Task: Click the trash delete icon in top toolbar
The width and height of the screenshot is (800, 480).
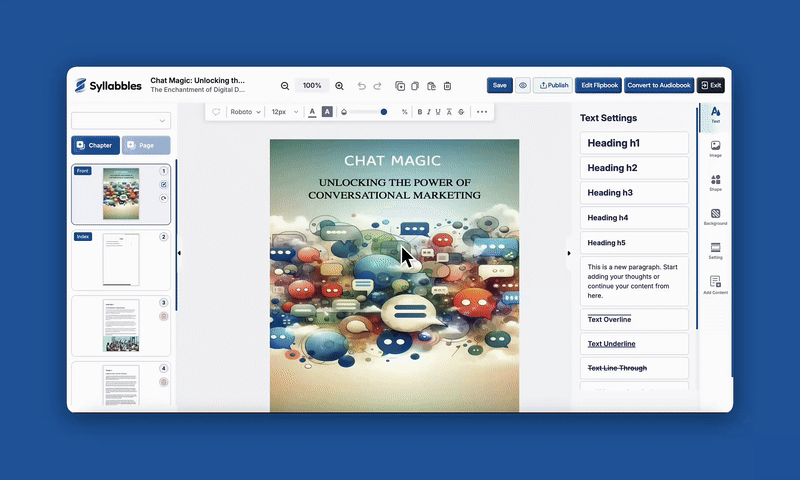Action: click(x=448, y=86)
